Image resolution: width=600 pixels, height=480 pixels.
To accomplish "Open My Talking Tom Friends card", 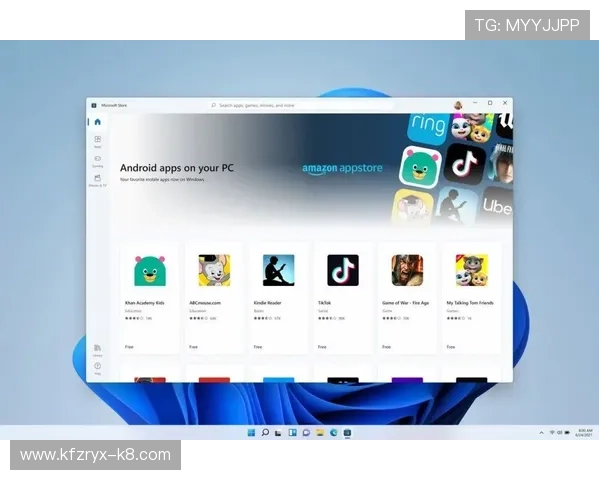I will tap(471, 297).
